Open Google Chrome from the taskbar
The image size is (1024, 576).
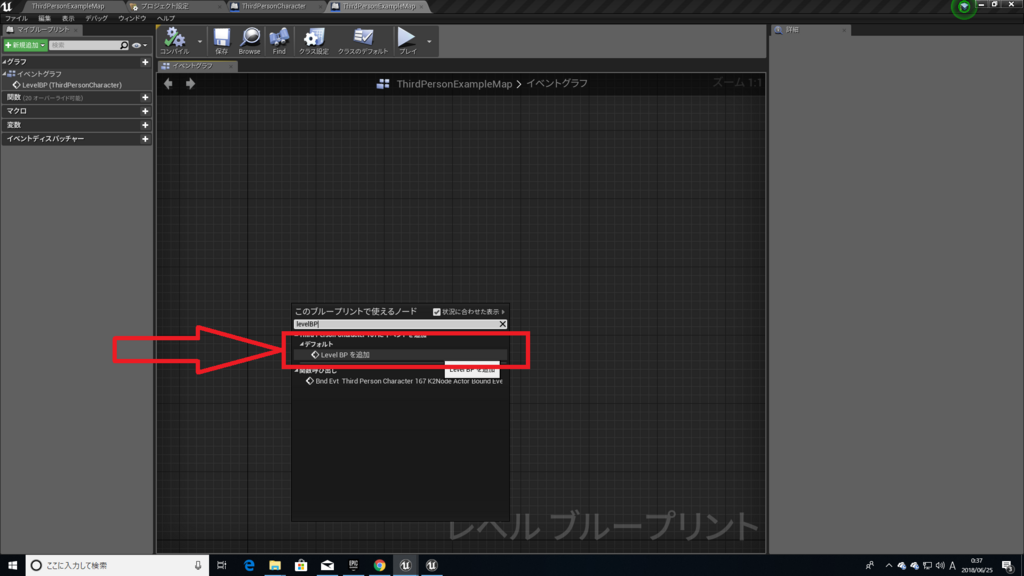tap(379, 566)
